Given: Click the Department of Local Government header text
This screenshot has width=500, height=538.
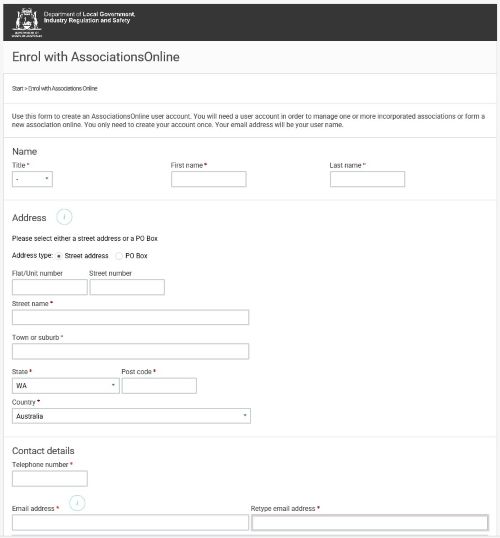Looking at the screenshot, I should click(x=89, y=17).
